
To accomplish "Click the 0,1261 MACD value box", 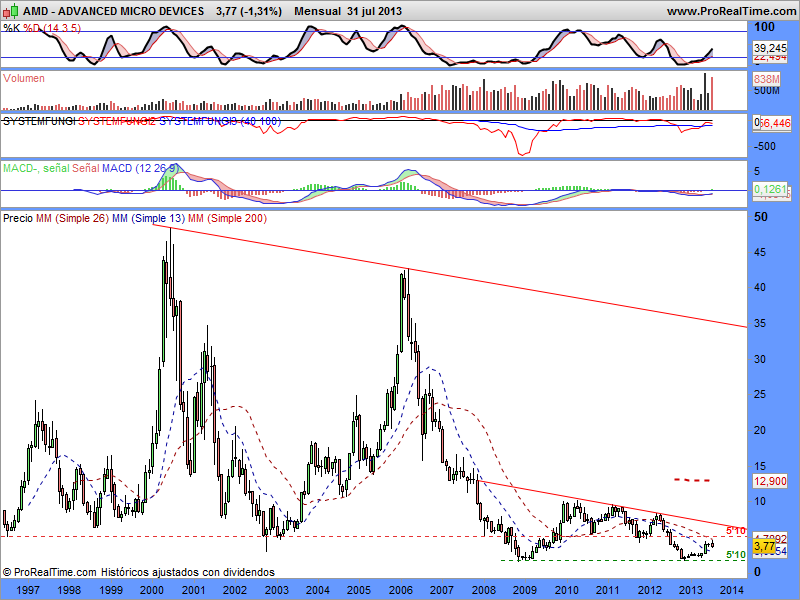I will pyautogui.click(x=770, y=189).
